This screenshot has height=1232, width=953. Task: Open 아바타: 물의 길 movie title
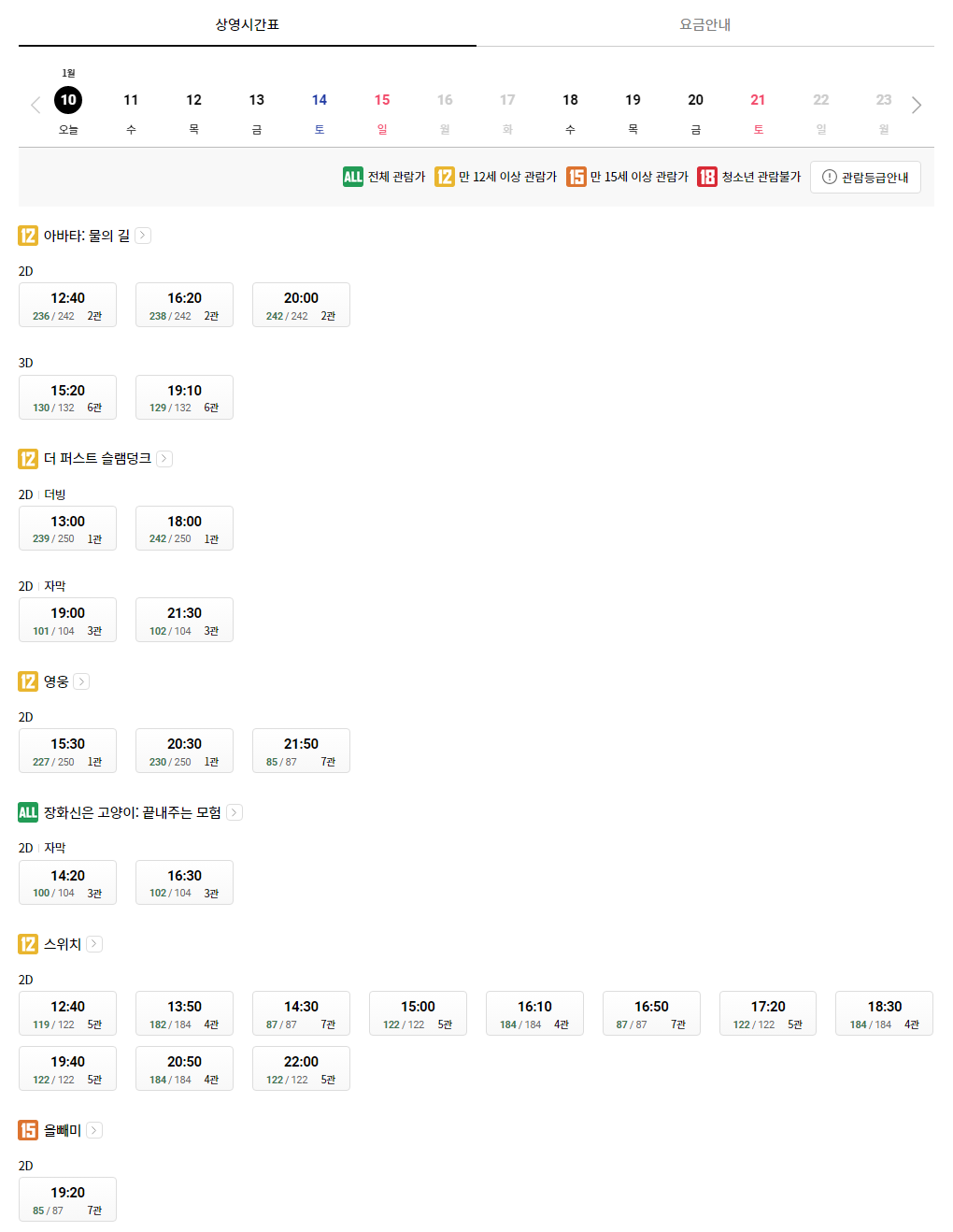coord(87,236)
